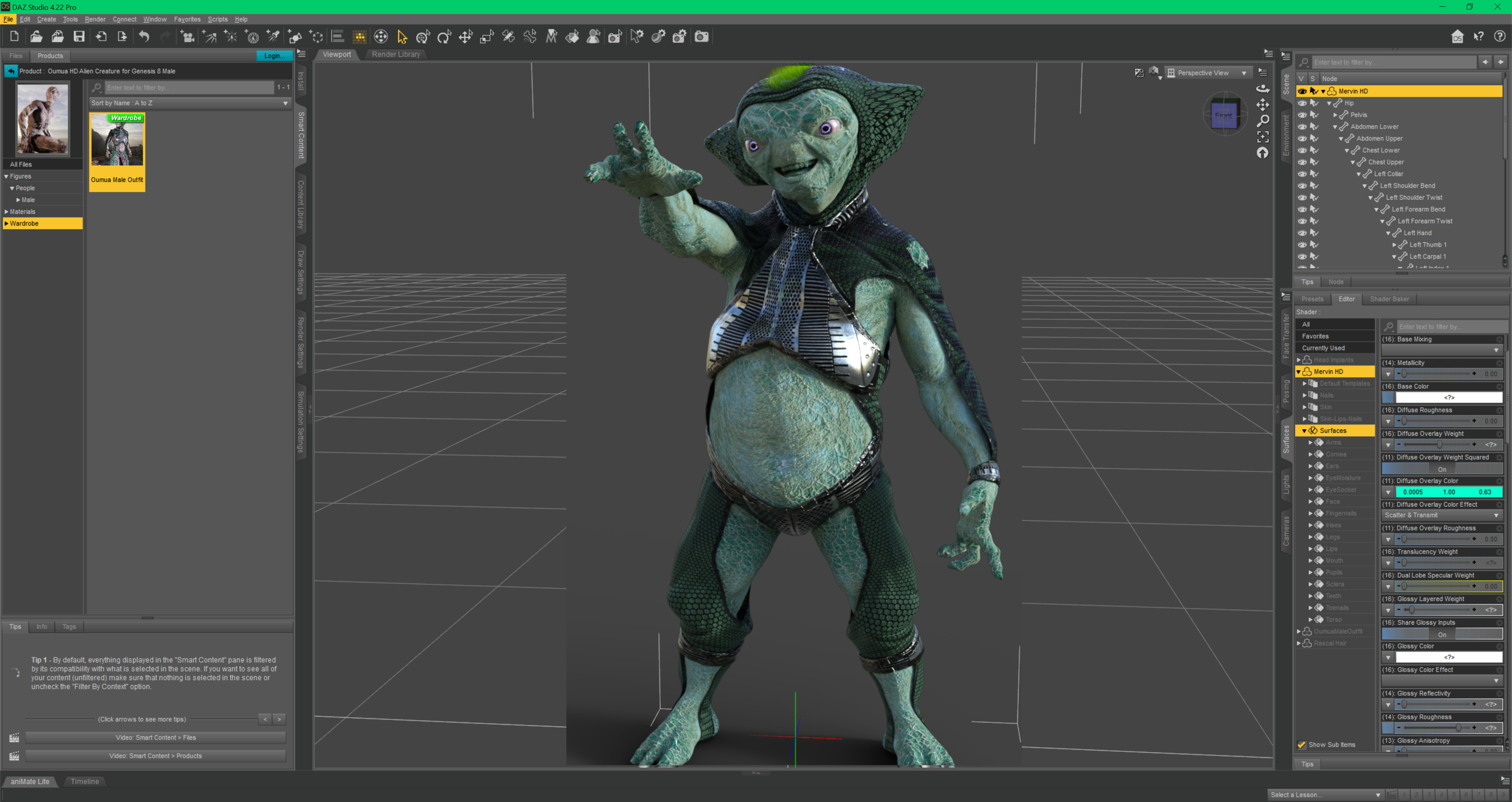Switch to the Files tab in Smart Content
Screen dimensions: 1512x802
pos(16,56)
